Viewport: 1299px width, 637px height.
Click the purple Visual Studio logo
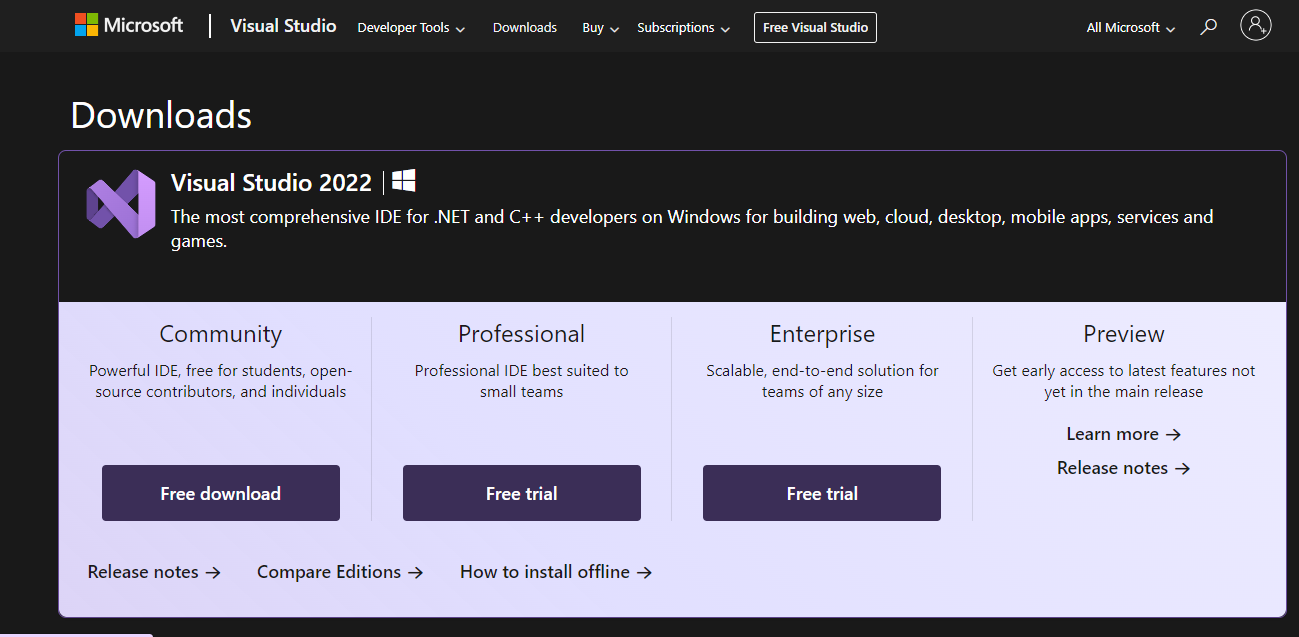[121, 204]
